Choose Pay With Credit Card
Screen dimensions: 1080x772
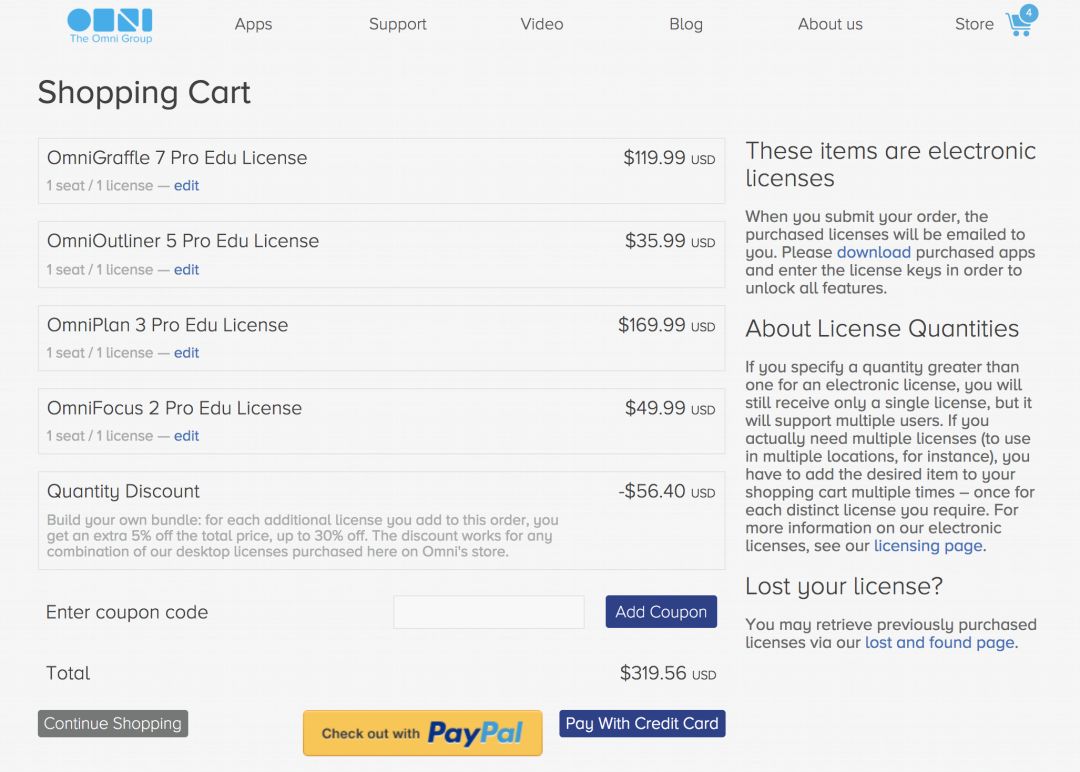click(x=642, y=724)
